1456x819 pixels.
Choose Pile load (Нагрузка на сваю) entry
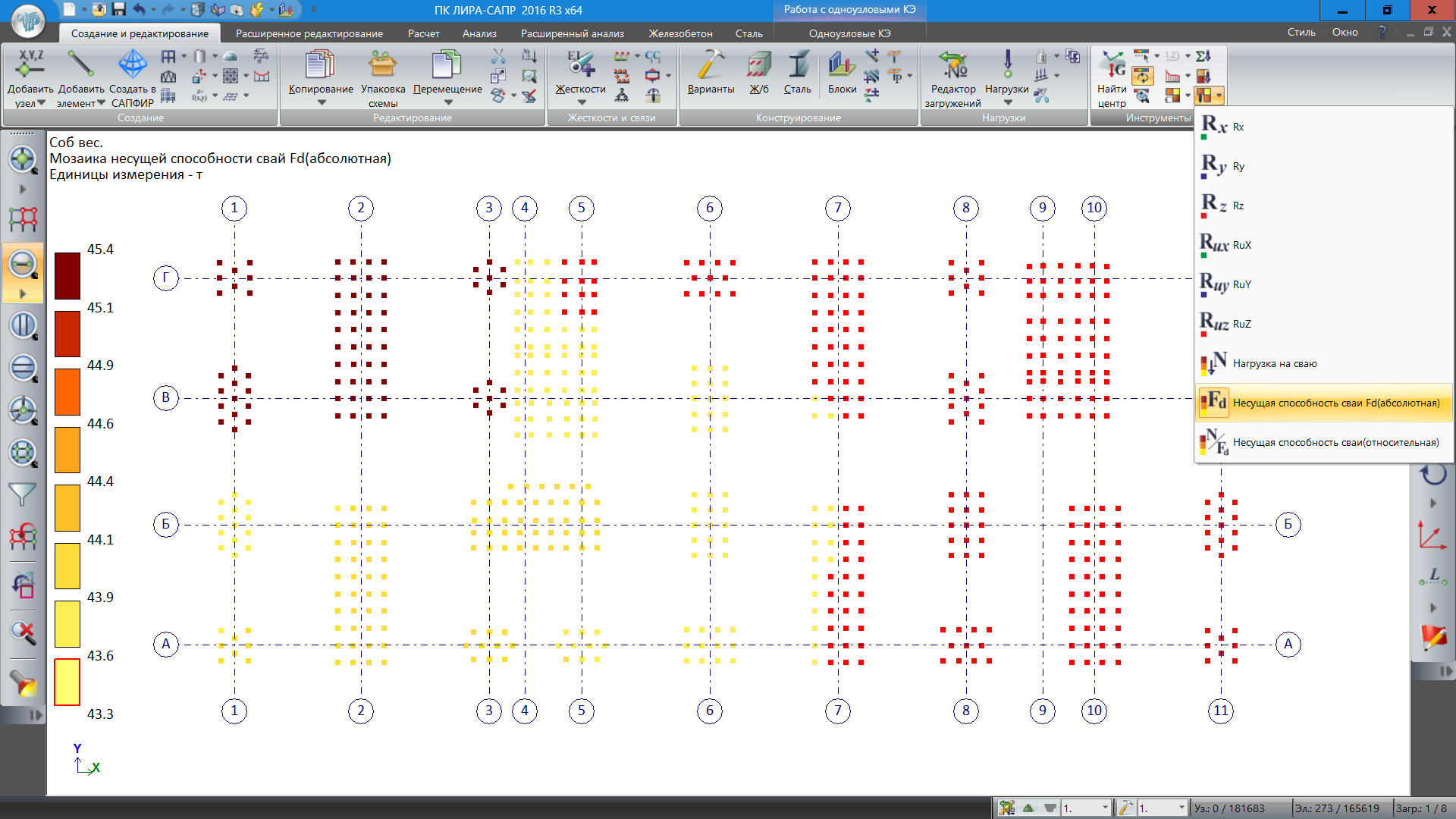click(x=1274, y=363)
